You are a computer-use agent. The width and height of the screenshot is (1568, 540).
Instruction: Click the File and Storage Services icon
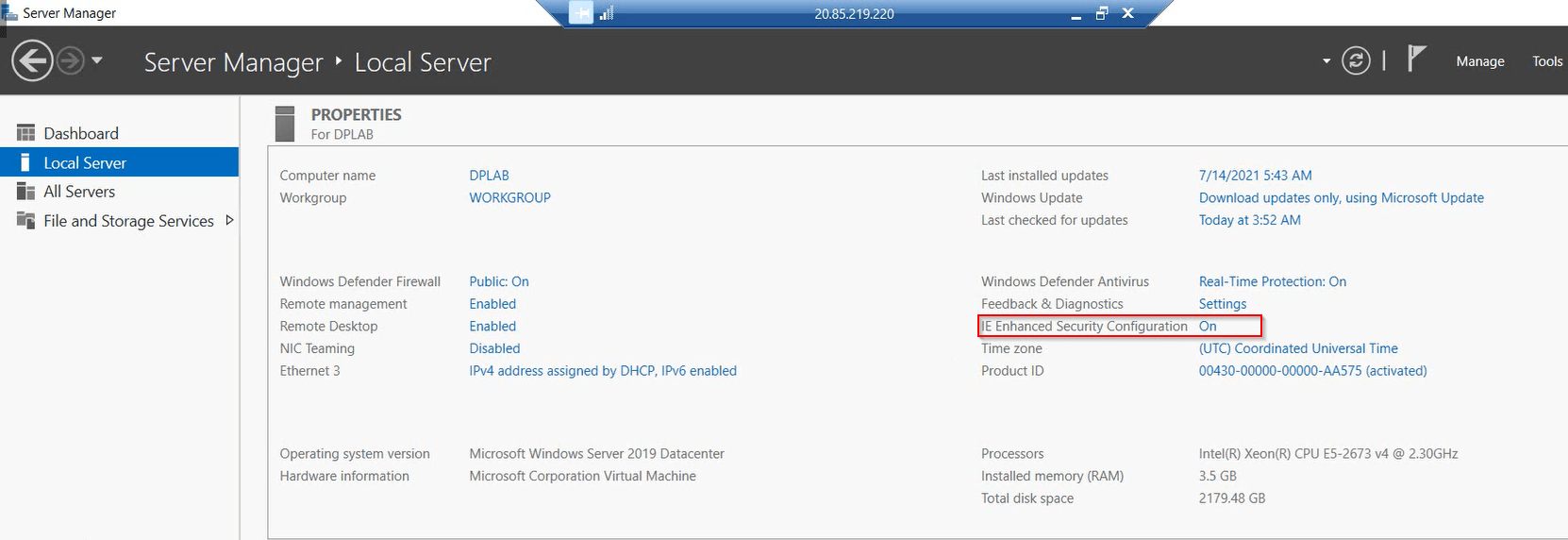25,221
